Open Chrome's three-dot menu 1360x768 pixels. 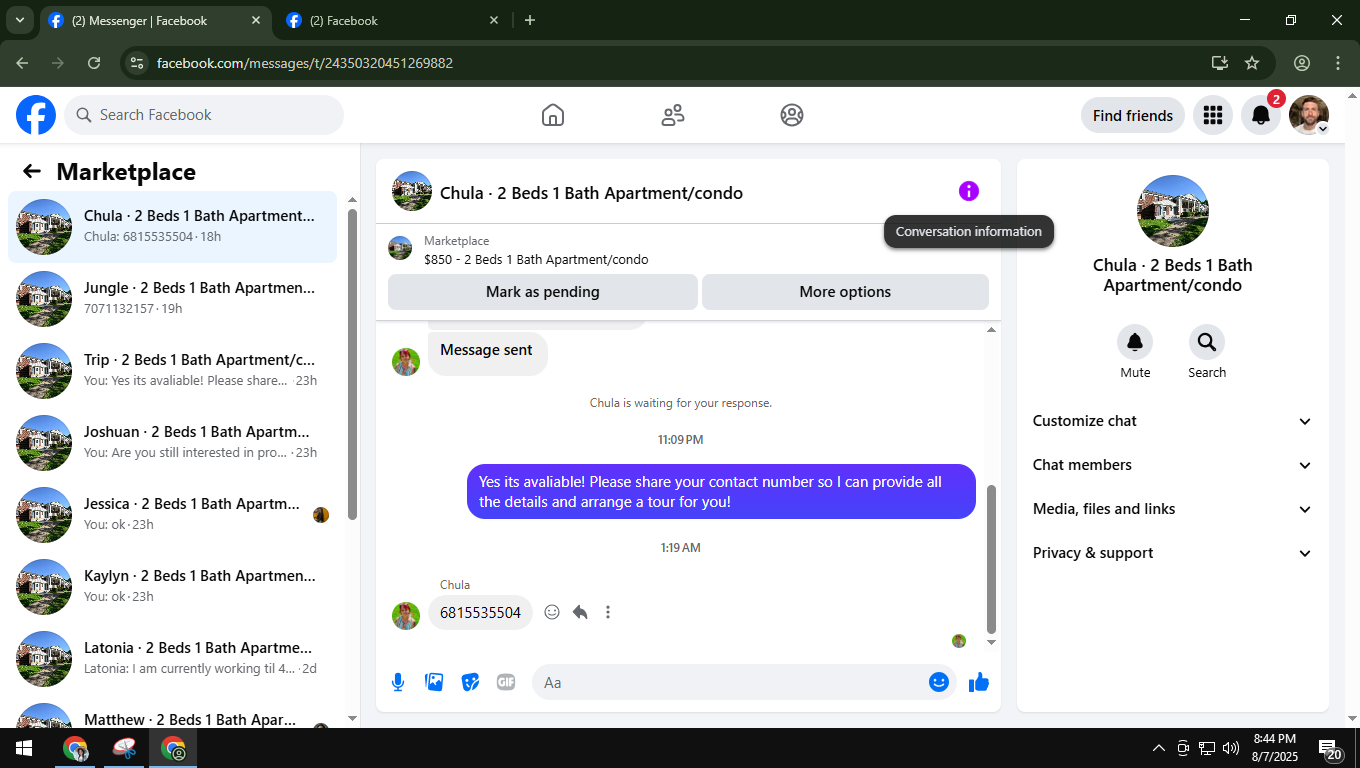click(1338, 63)
